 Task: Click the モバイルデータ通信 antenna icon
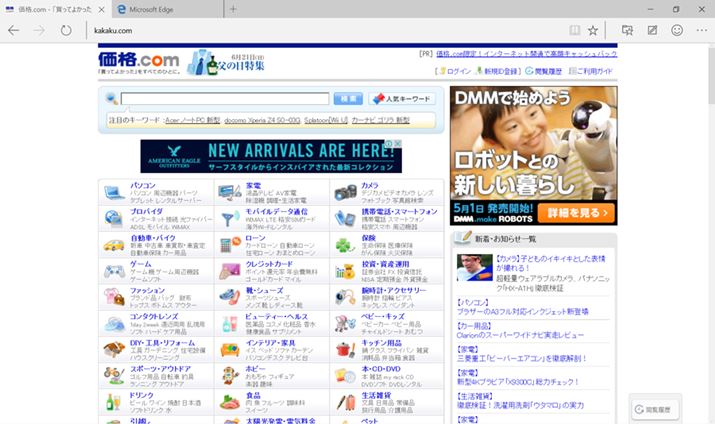229,219
